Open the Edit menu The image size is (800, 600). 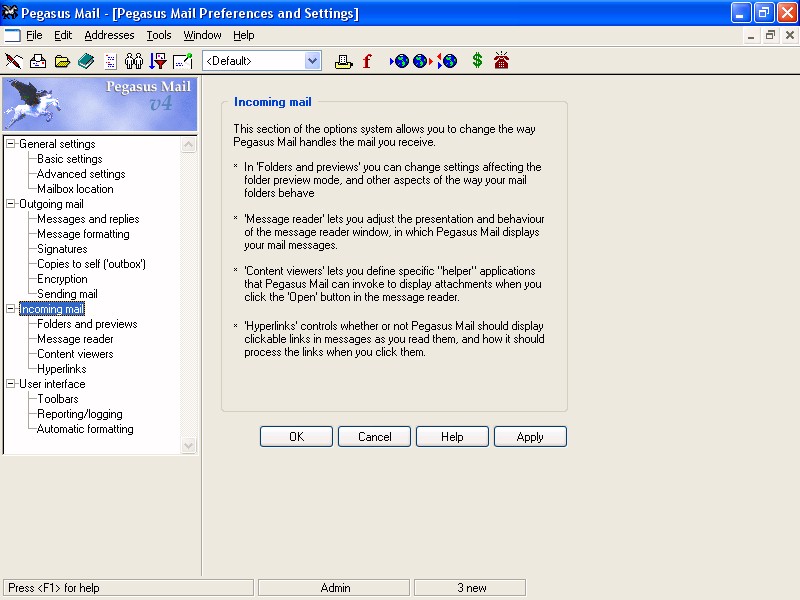click(63, 35)
